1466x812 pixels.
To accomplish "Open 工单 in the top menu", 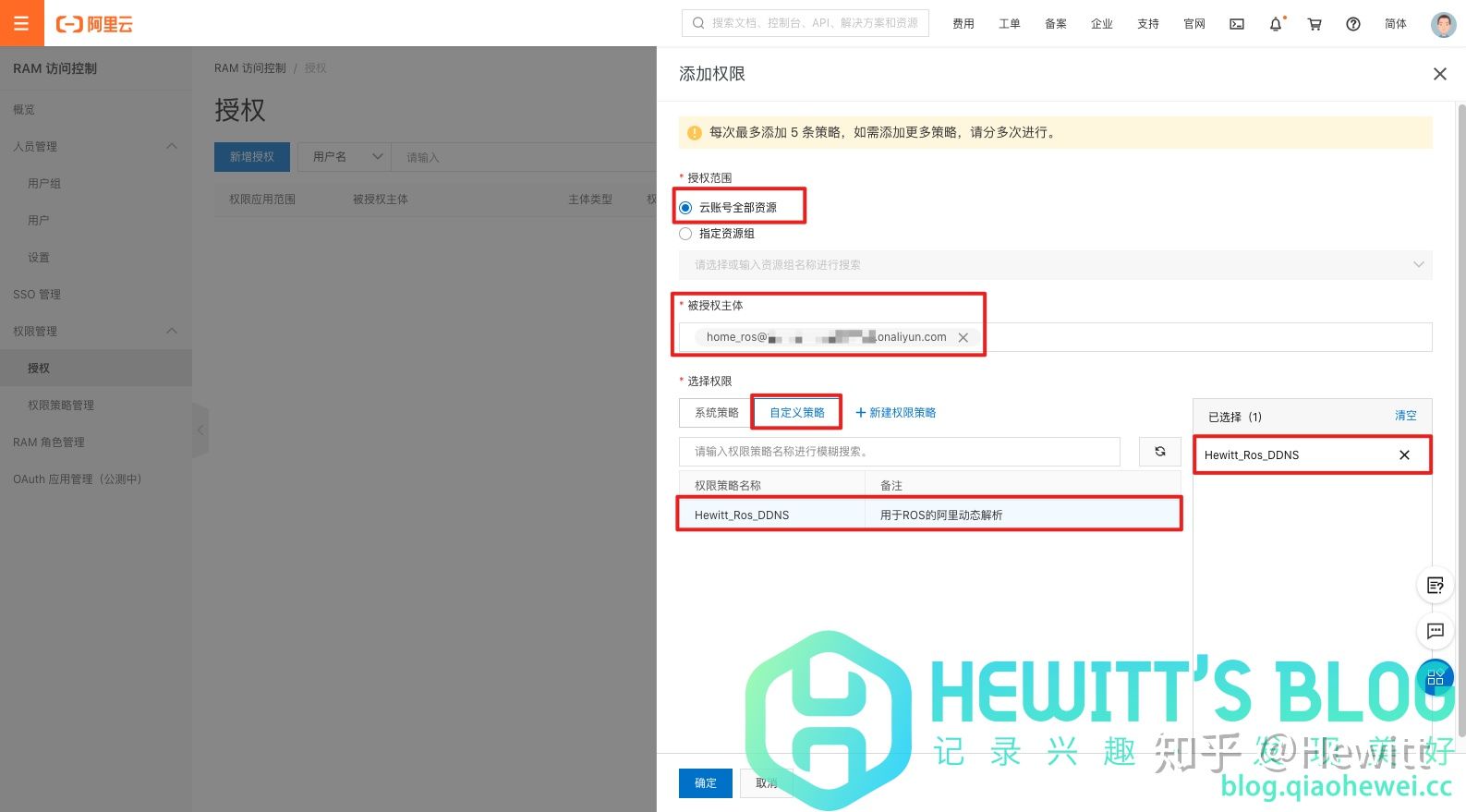I will pos(1010,24).
